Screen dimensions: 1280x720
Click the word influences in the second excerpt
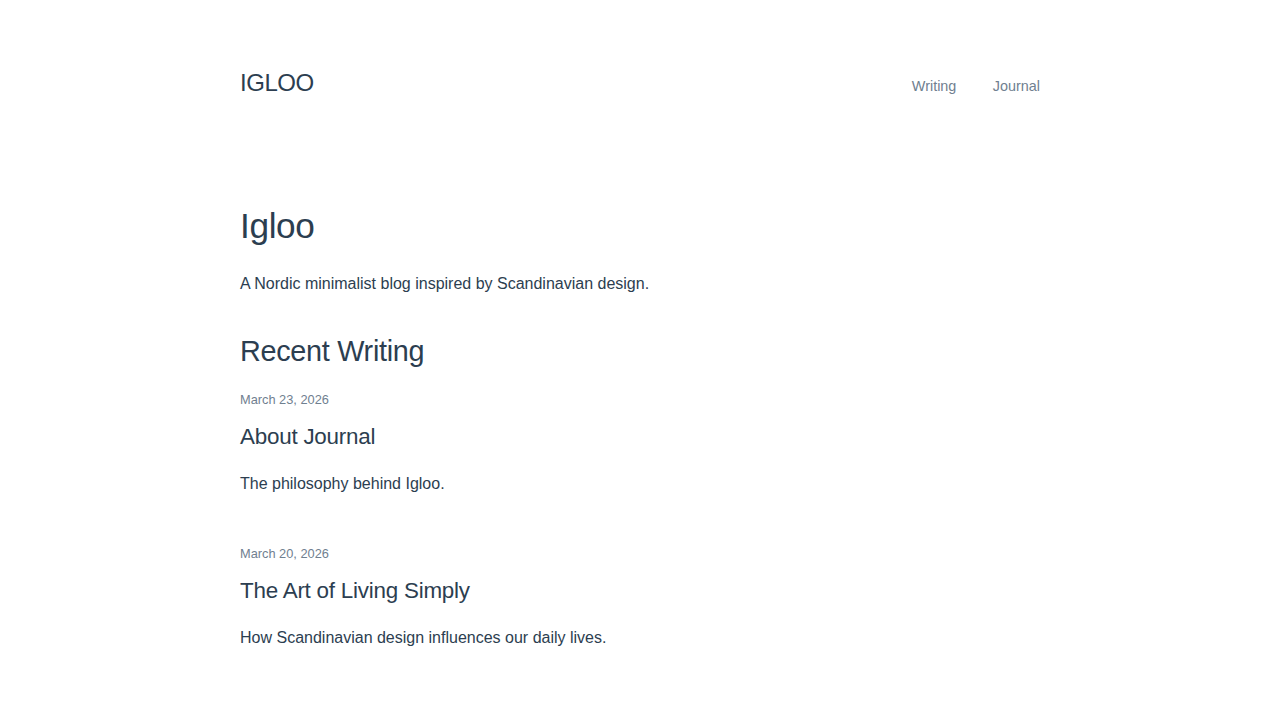pos(464,638)
